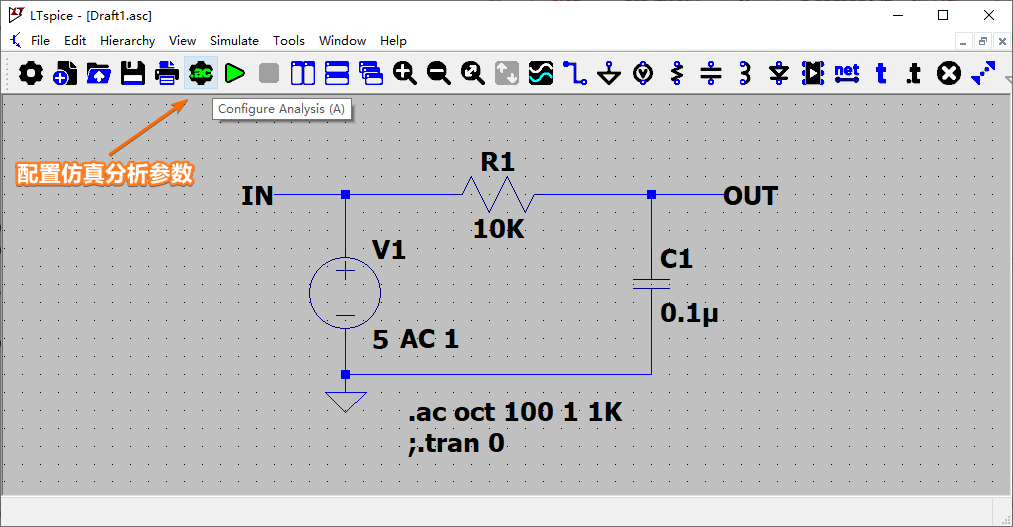Tile windows horizontally
The width and height of the screenshot is (1013, 527).
(337, 74)
